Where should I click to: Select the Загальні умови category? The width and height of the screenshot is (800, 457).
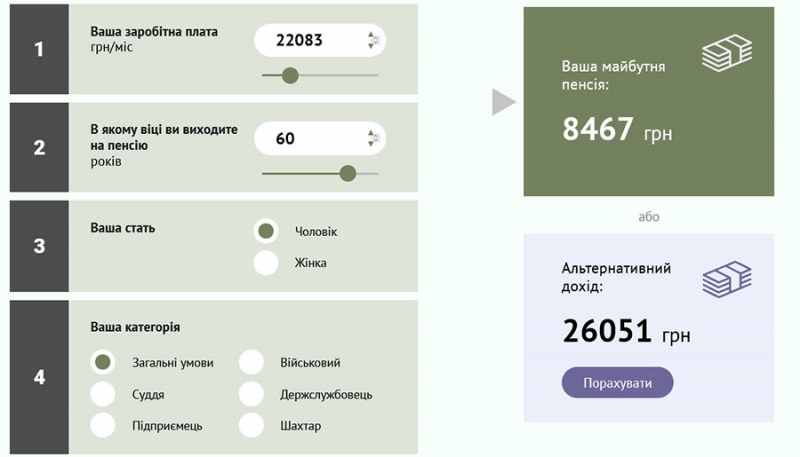tap(102, 362)
